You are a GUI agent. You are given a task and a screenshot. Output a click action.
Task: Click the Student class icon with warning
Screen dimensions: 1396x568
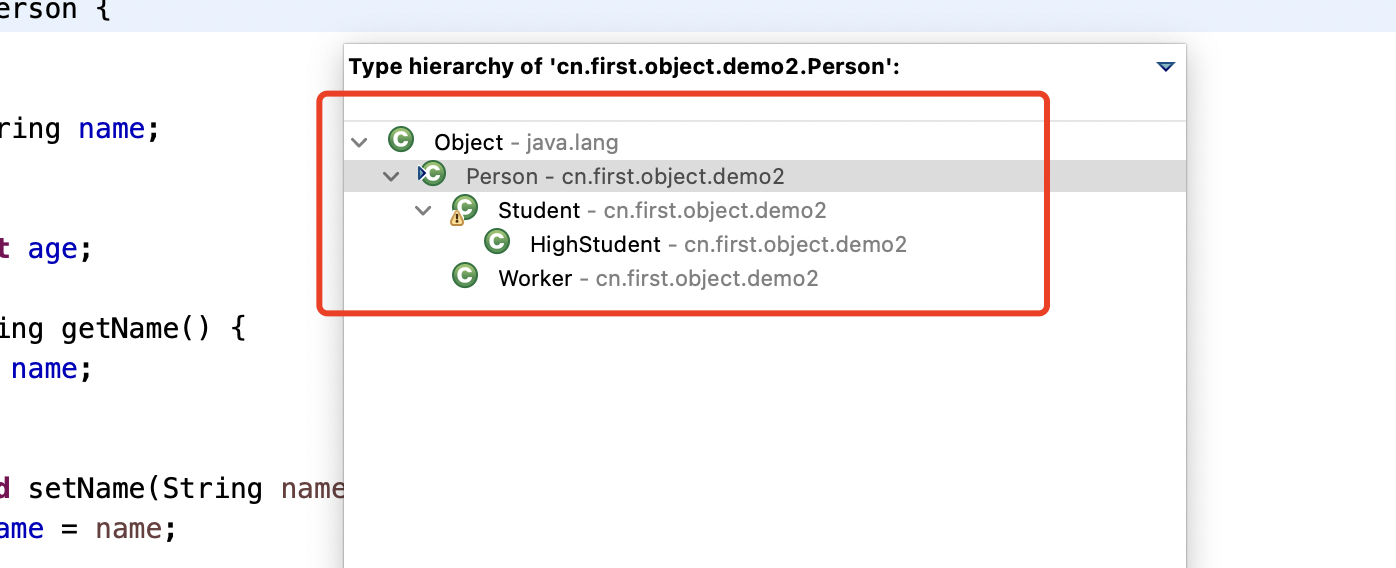pyautogui.click(x=464, y=209)
